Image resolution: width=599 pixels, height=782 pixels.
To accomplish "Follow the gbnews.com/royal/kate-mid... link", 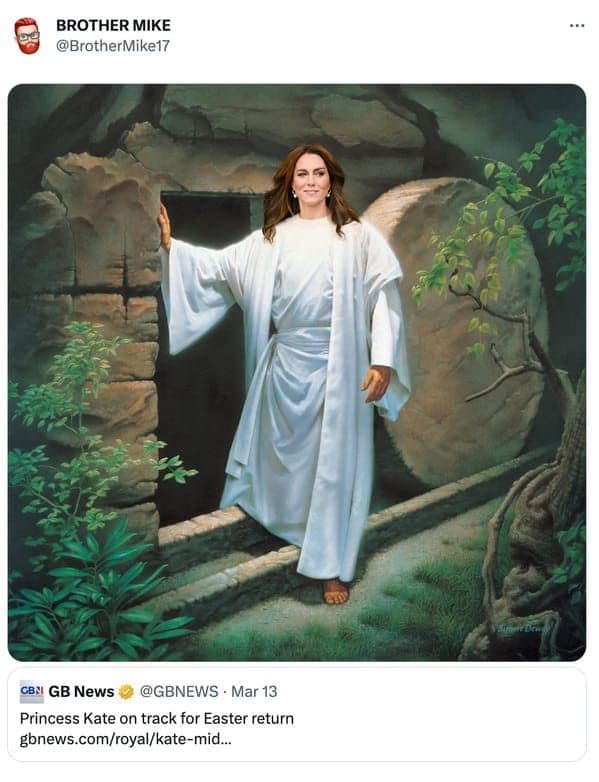I will [125, 739].
